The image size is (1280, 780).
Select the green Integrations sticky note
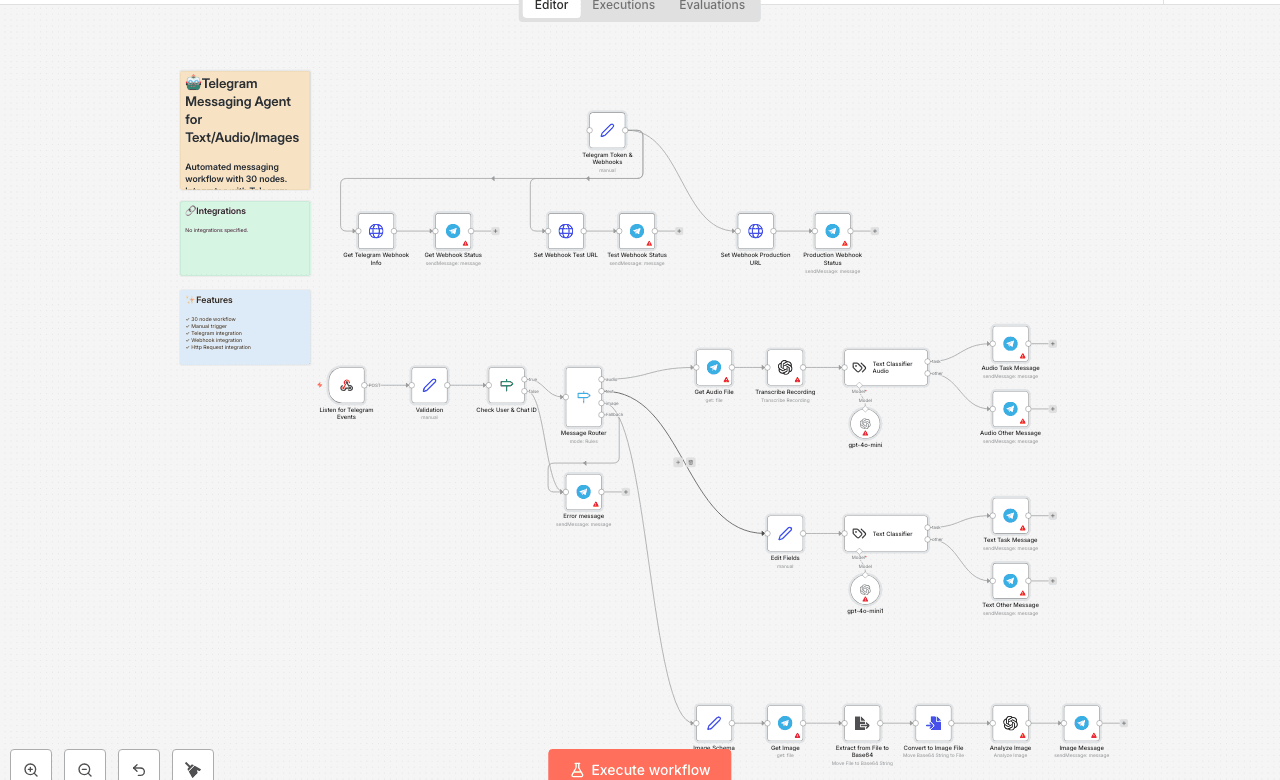pos(245,238)
